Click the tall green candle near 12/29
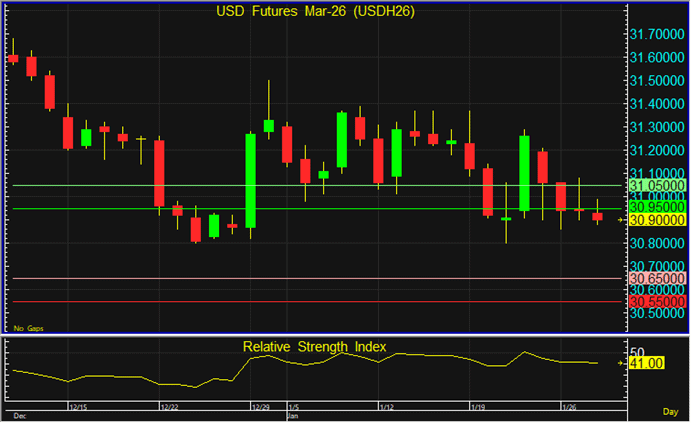The height and width of the screenshot is (423, 691). coord(250,181)
